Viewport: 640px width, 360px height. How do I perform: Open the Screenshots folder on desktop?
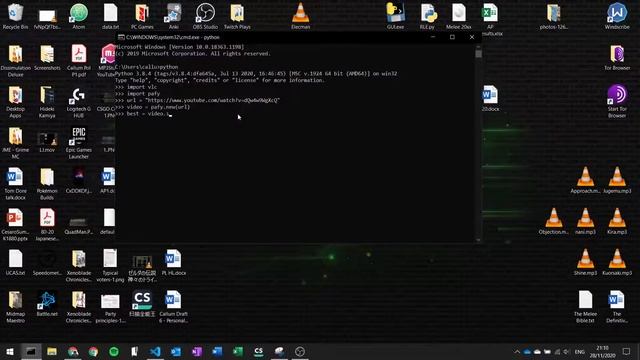[x=47, y=58]
